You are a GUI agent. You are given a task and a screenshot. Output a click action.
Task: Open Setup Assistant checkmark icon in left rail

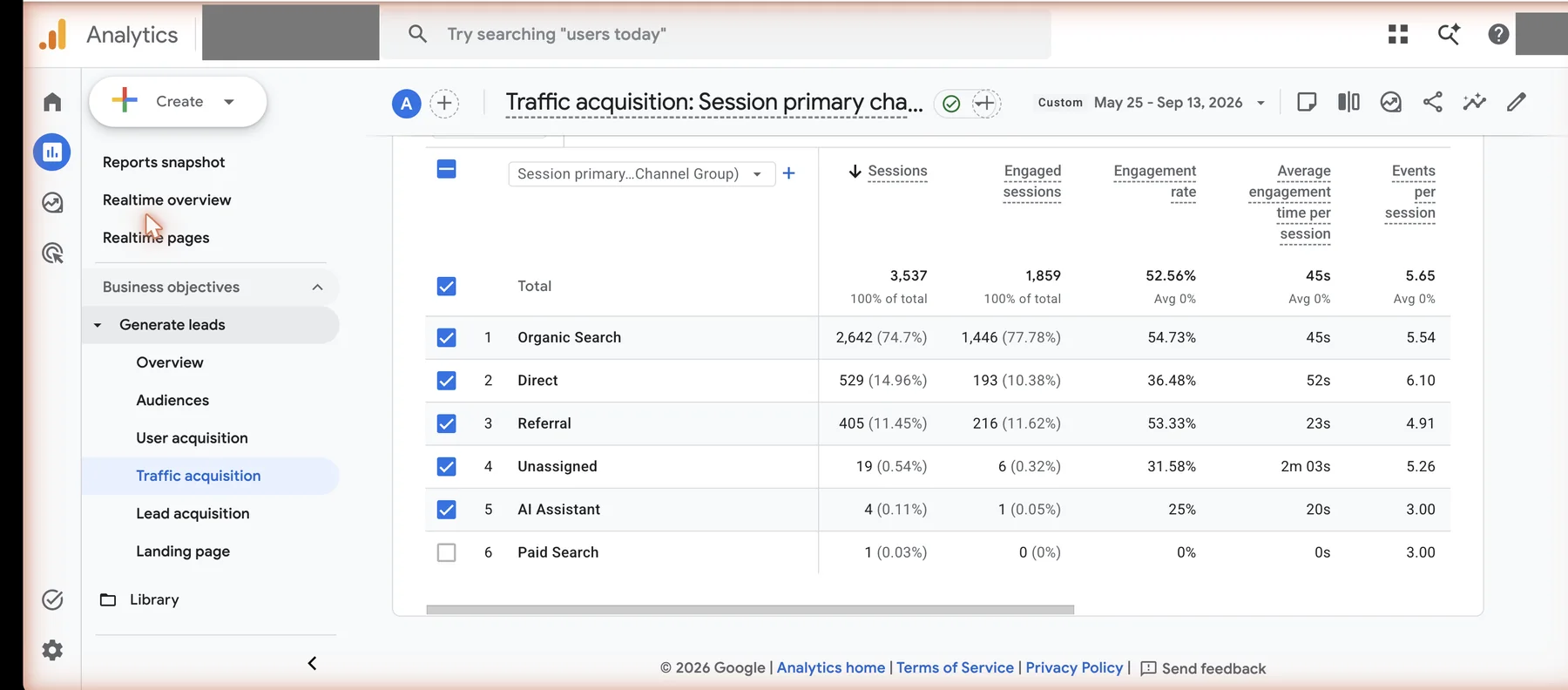pyautogui.click(x=52, y=599)
